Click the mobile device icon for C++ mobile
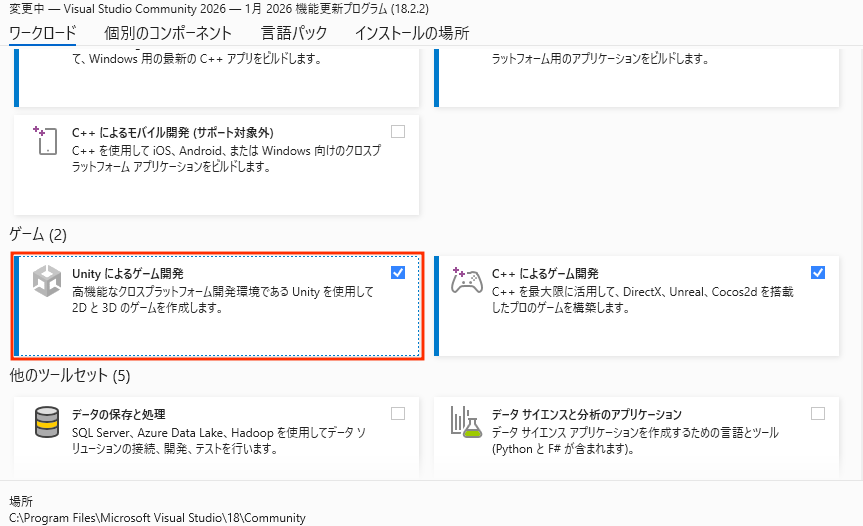 (x=46, y=141)
